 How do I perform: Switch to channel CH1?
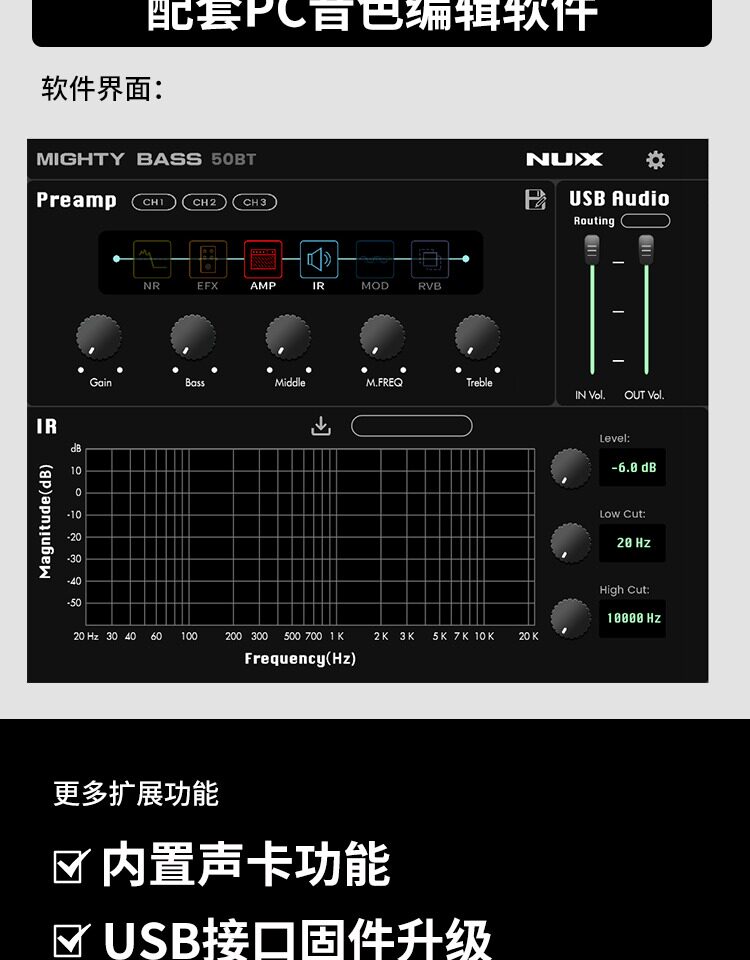click(154, 202)
